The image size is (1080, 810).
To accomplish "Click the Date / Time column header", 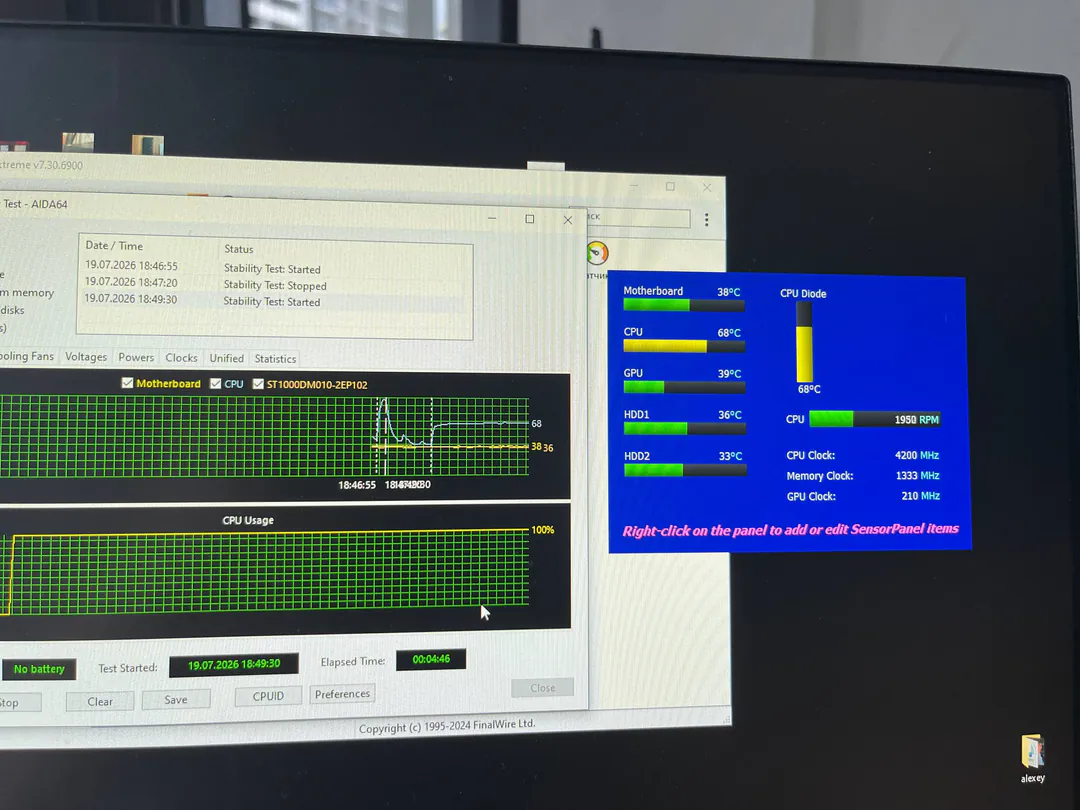I will [114, 246].
